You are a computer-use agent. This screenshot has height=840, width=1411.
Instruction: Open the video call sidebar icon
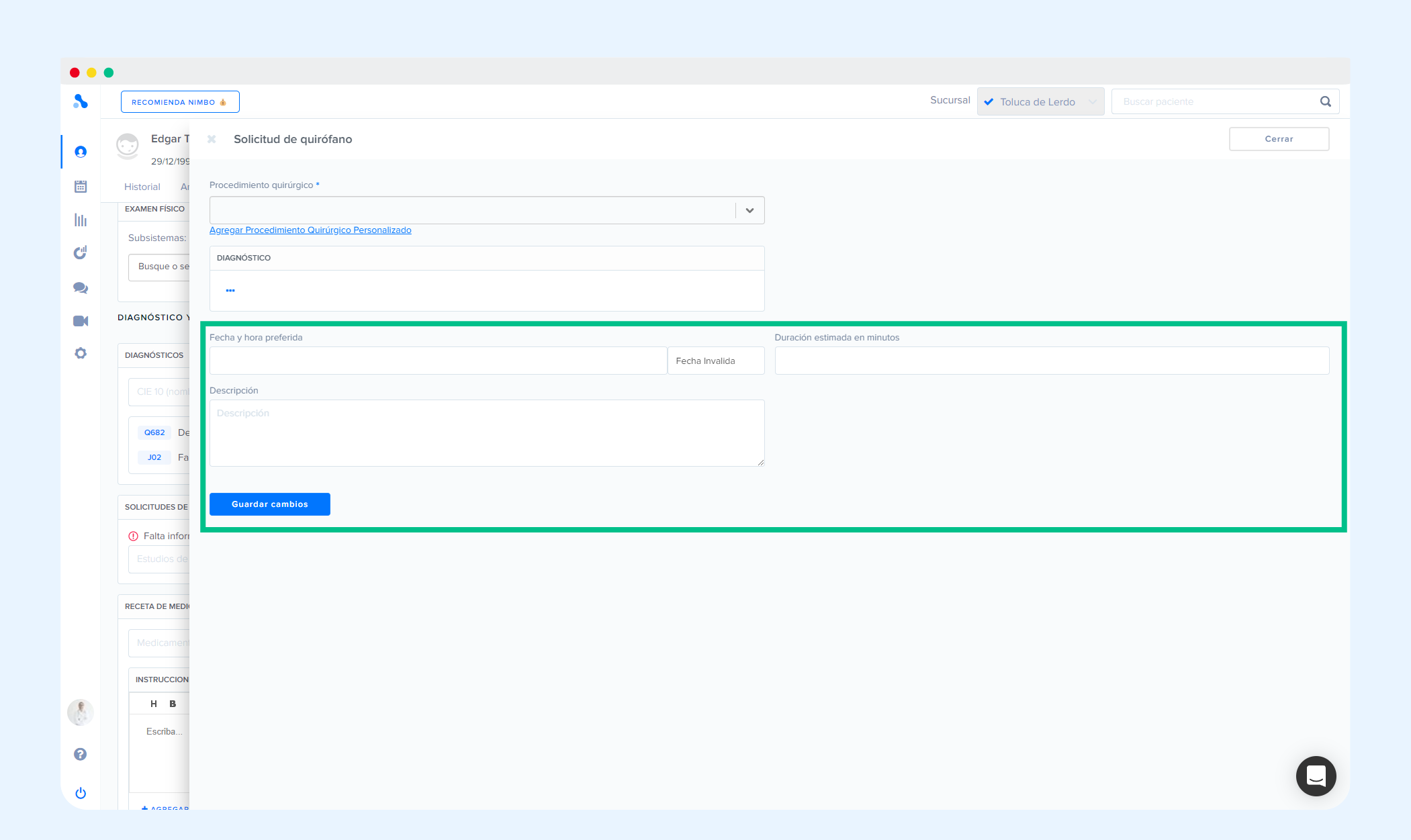pos(81,321)
